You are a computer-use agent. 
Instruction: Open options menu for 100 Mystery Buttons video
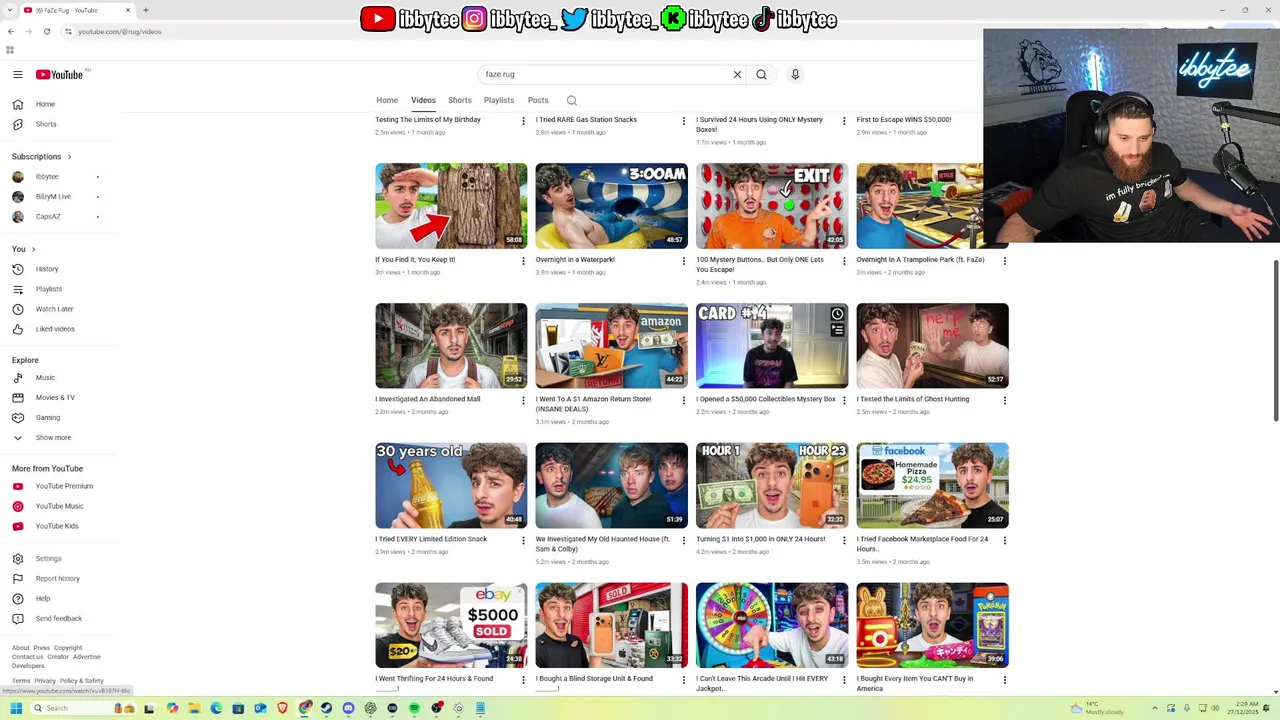tap(844, 261)
